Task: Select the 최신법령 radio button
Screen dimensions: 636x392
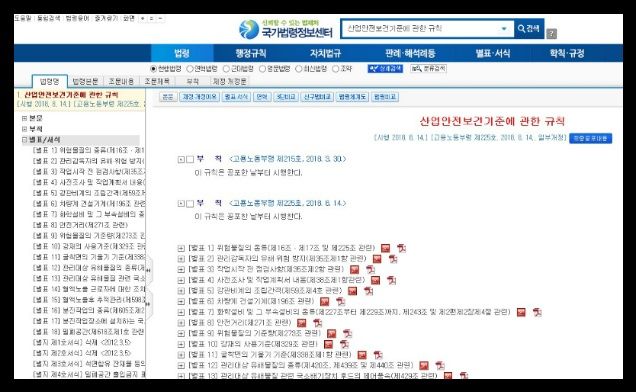Action: 299,69
